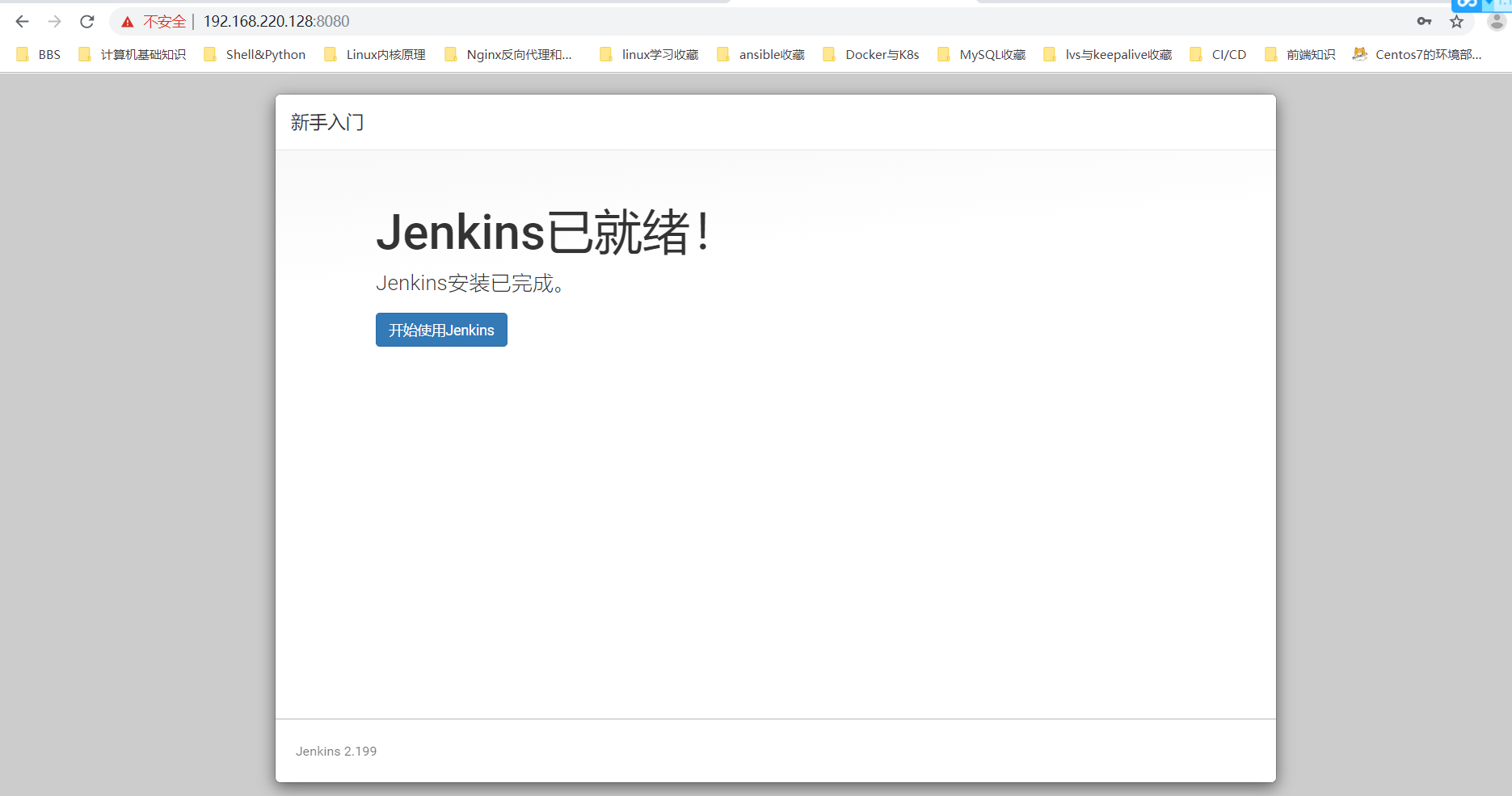Screen dimensions: 1512x796
Task: Click the Jenkins已就绪! heading text
Action: (544, 233)
